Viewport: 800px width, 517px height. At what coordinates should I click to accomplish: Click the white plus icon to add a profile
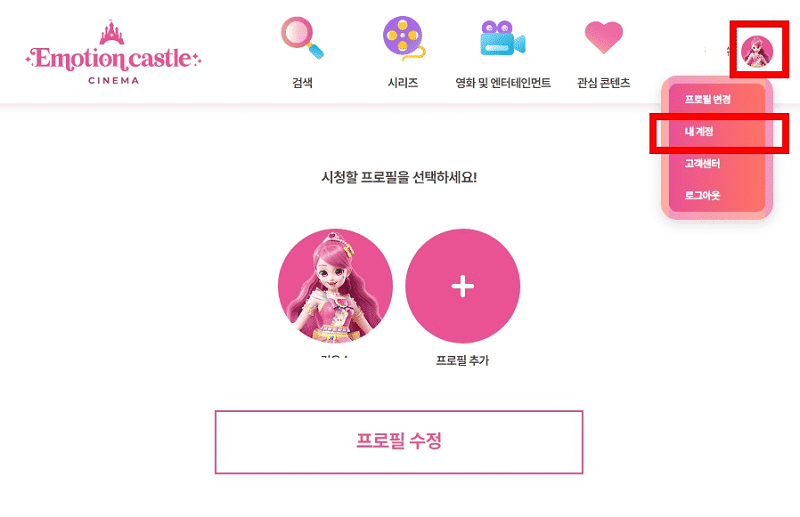pos(463,286)
